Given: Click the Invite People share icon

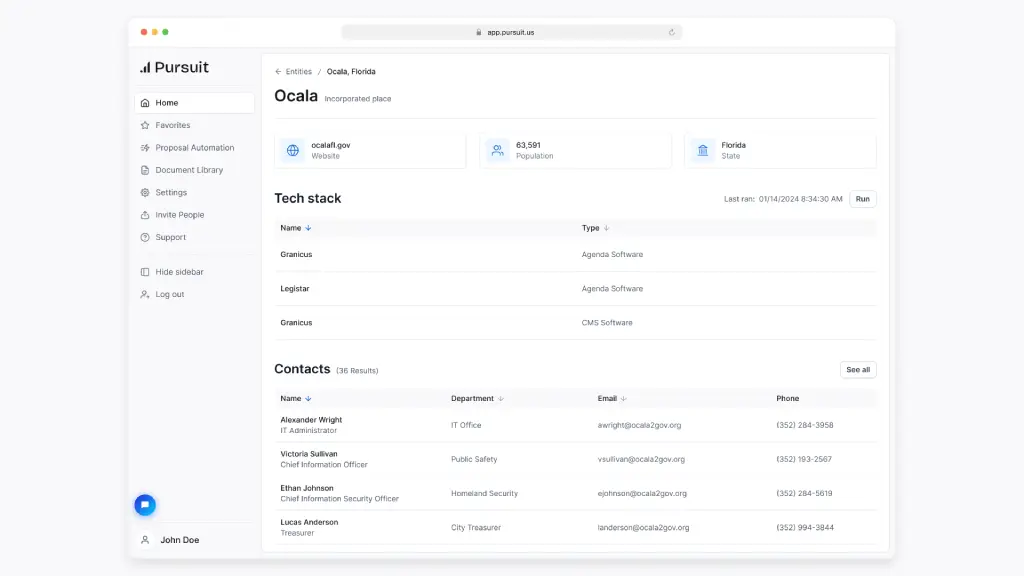Looking at the screenshot, I should (145, 215).
